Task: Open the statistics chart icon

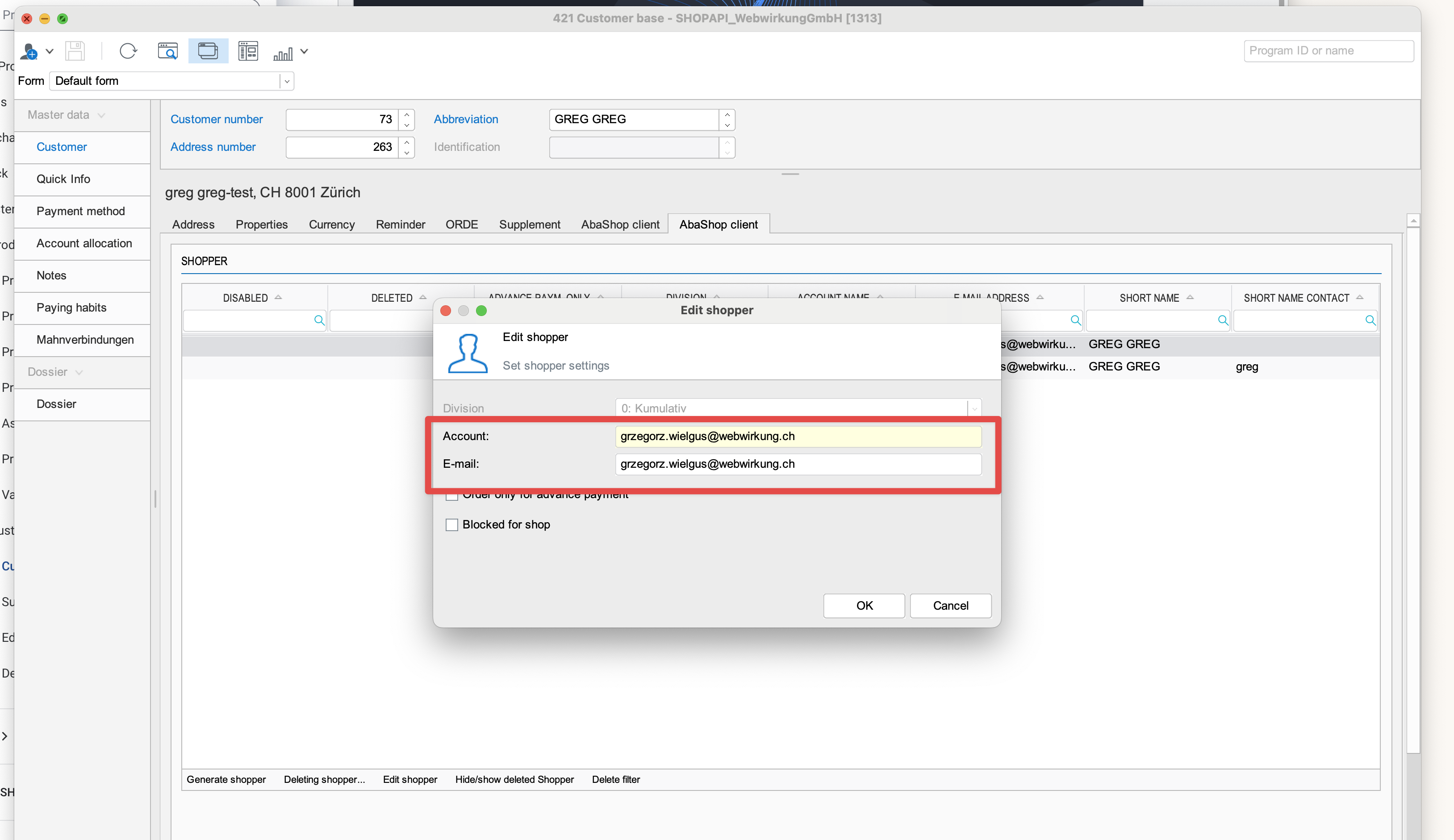Action: point(282,53)
